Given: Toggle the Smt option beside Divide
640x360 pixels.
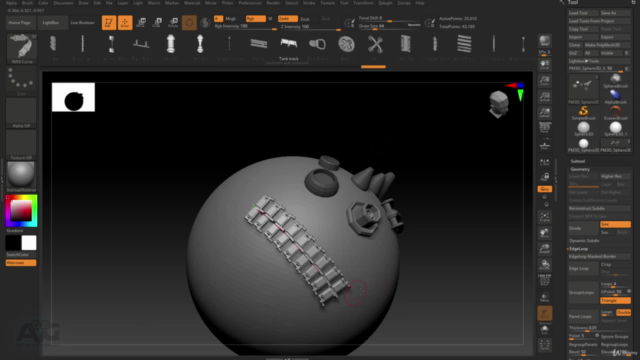Looking at the screenshot, I should click(615, 224).
